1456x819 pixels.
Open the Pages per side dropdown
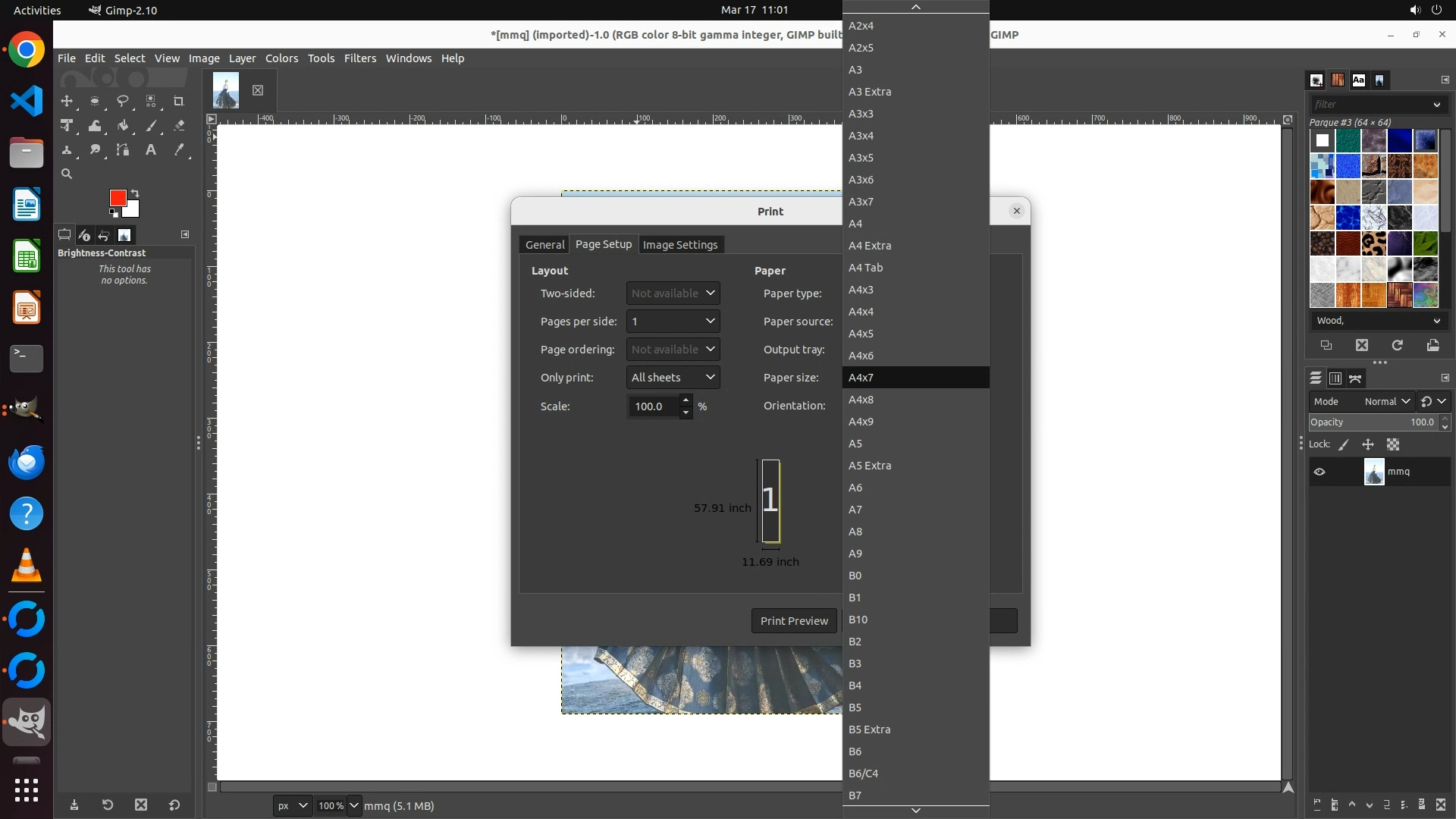click(673, 322)
